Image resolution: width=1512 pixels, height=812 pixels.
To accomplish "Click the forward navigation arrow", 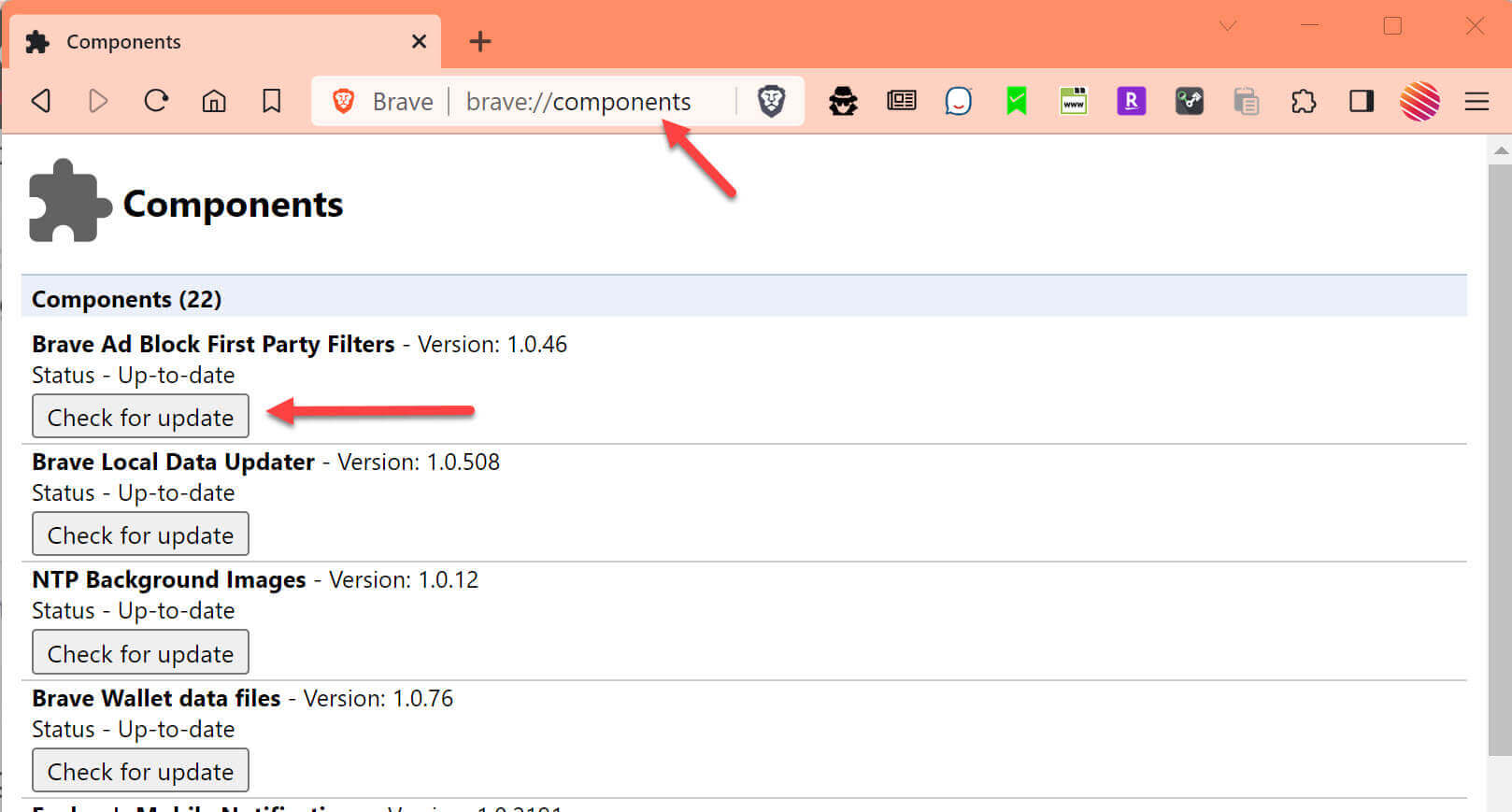I will [x=98, y=101].
